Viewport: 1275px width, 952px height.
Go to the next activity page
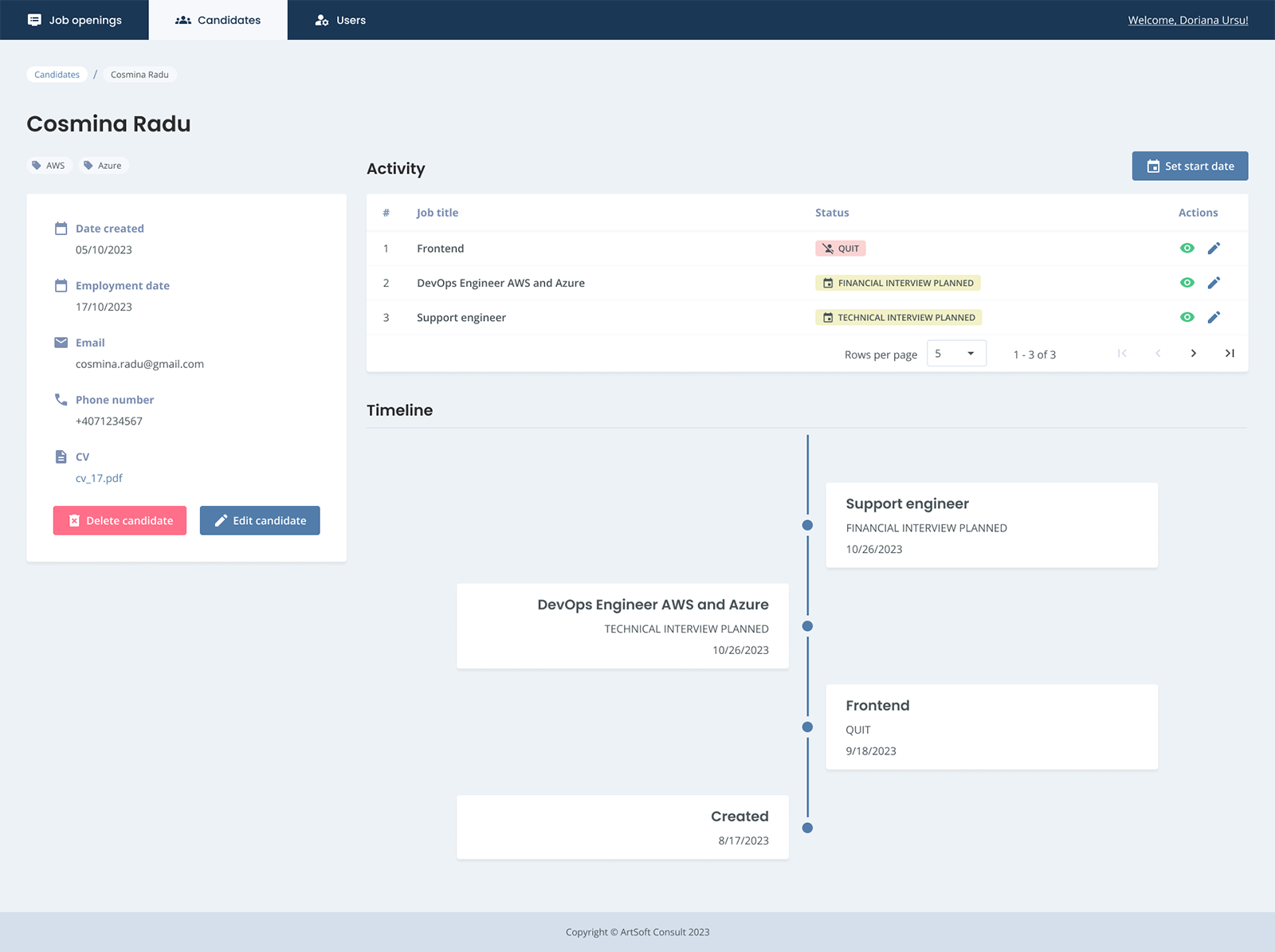(1193, 354)
